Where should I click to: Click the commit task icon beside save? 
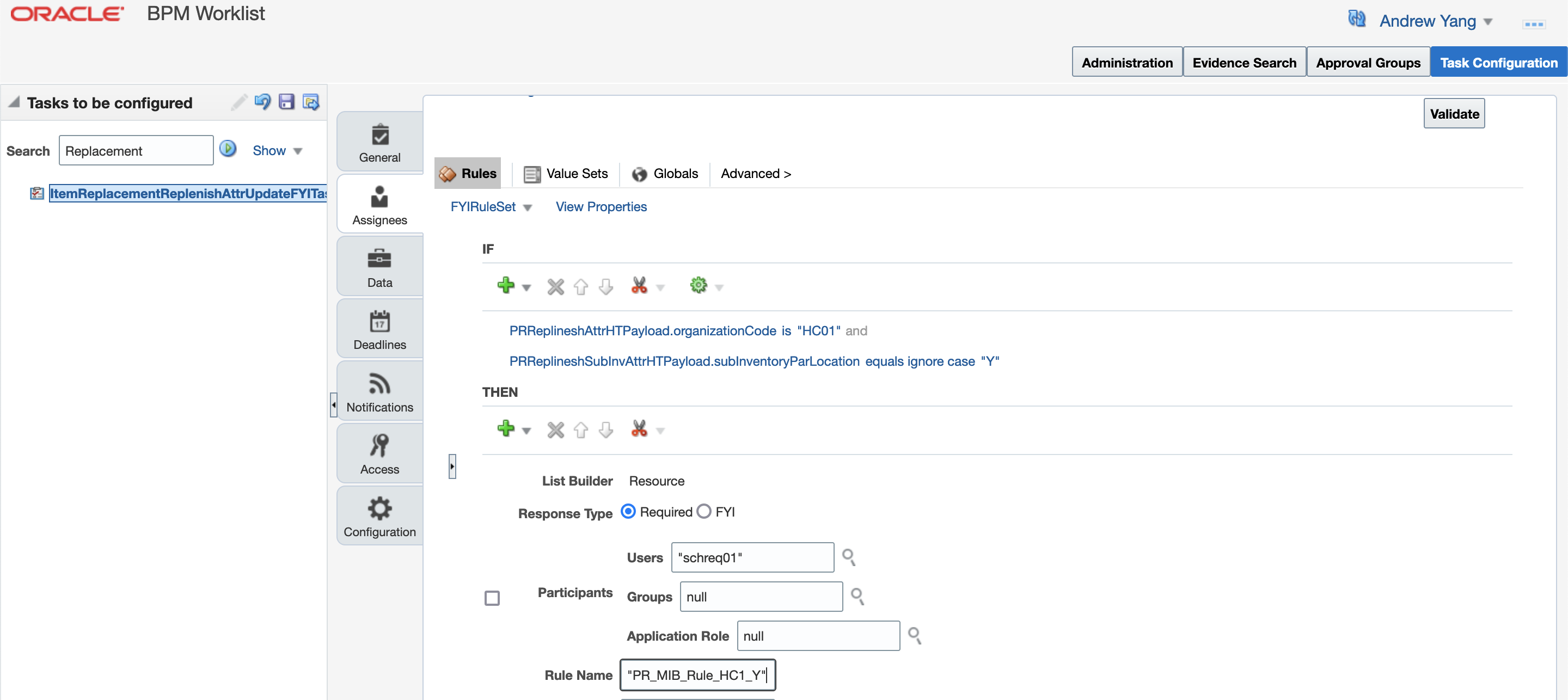(311, 102)
